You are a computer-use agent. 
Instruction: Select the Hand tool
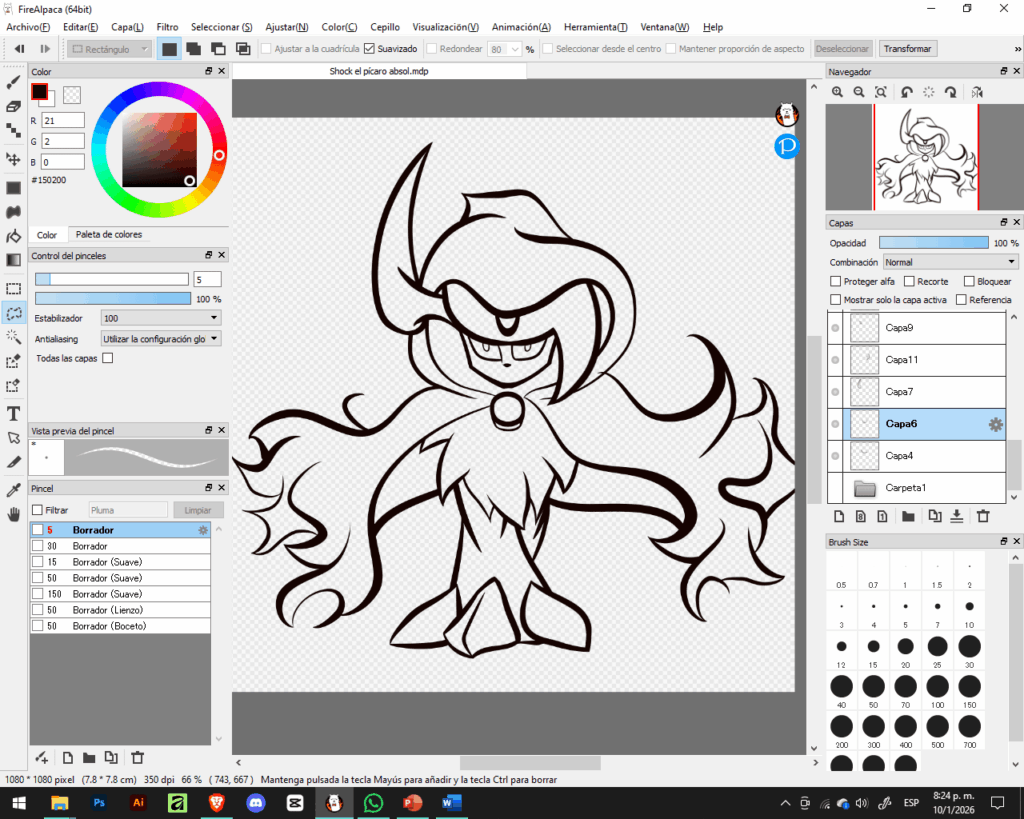(x=13, y=514)
